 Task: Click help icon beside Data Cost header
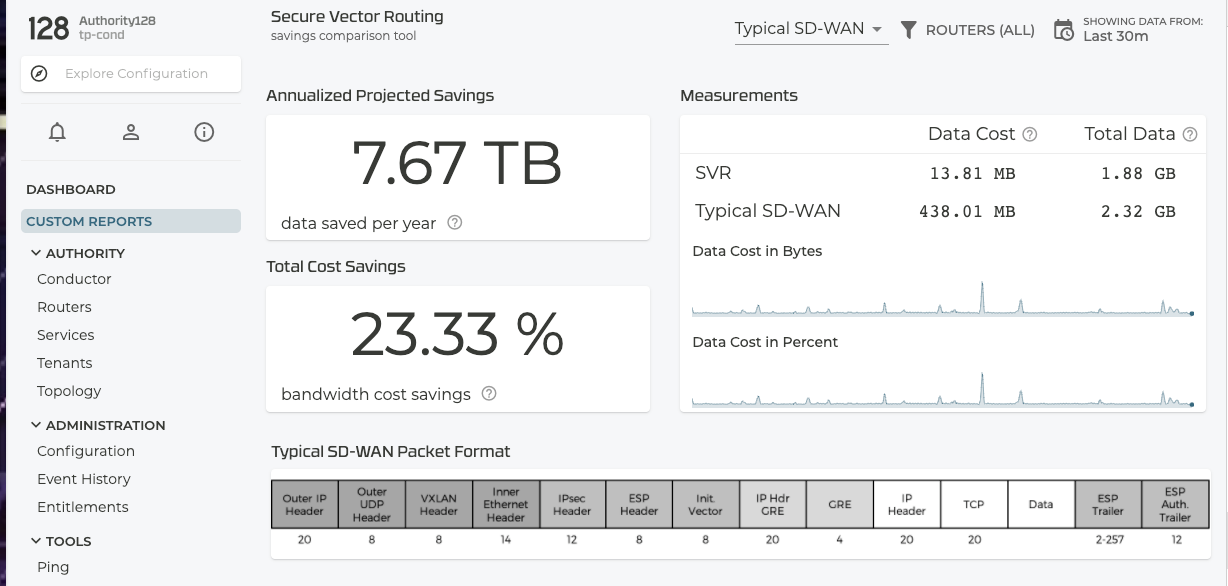1030,134
